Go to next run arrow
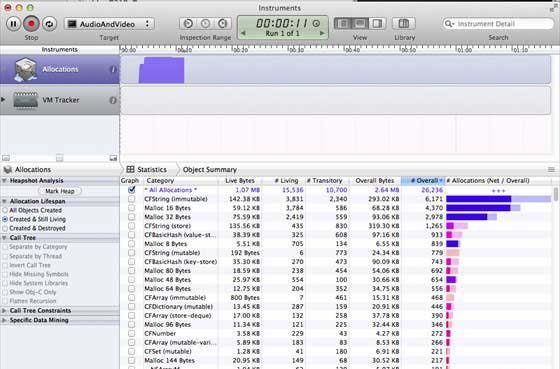The height and width of the screenshot is (369, 560). pyautogui.click(x=322, y=33)
